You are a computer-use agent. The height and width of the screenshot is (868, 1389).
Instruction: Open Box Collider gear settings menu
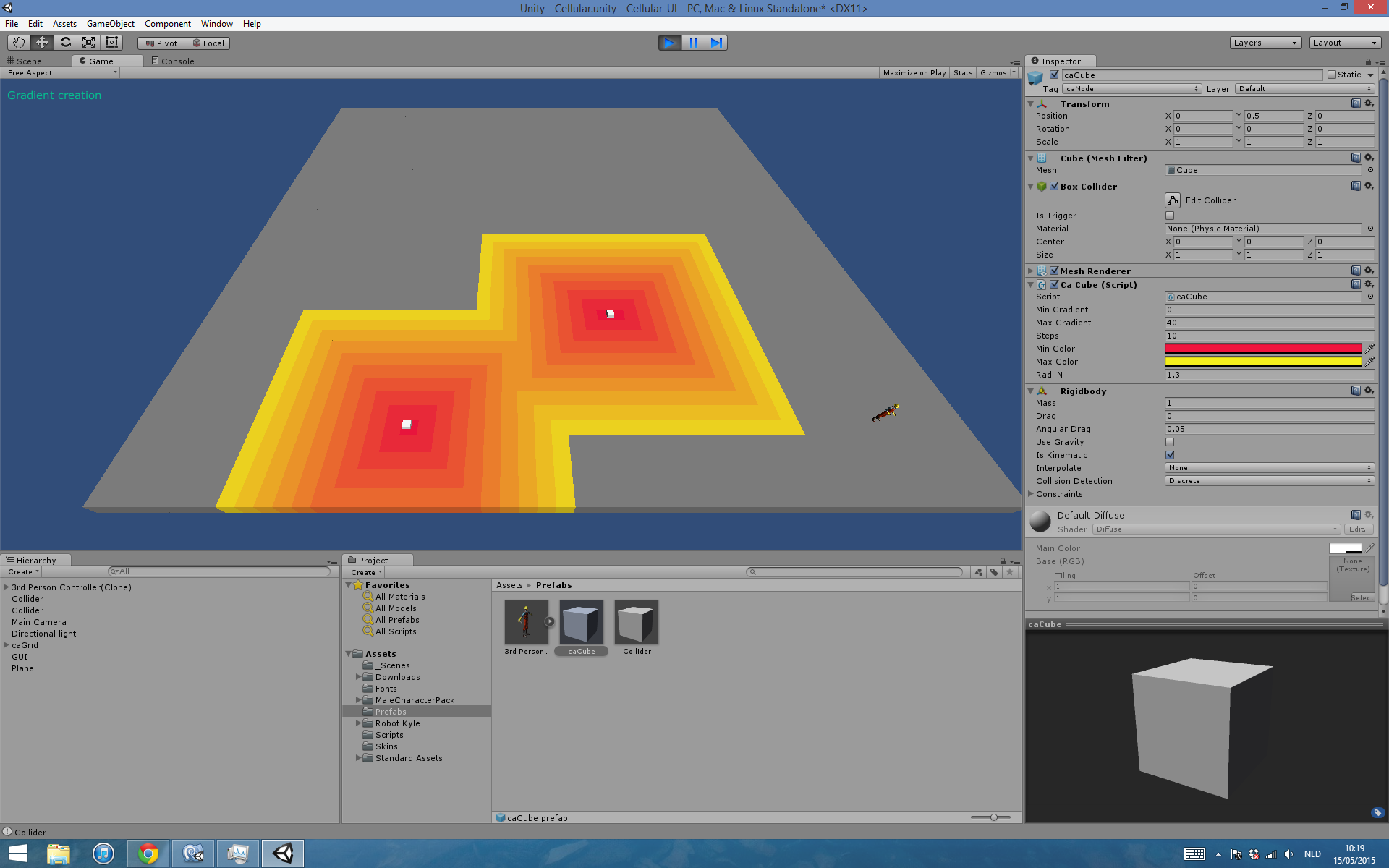click(1369, 186)
